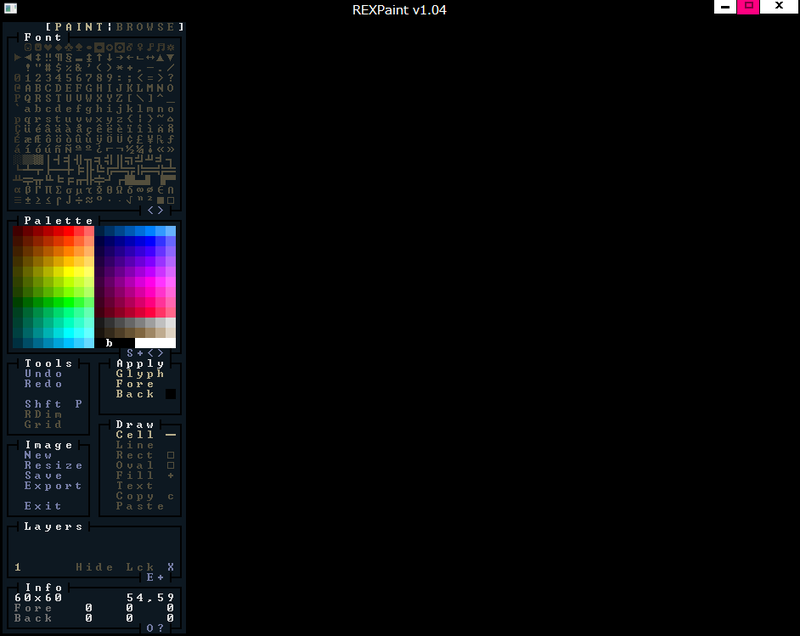
Task: Select Oval draw mode
Action: pyautogui.click(x=135, y=466)
